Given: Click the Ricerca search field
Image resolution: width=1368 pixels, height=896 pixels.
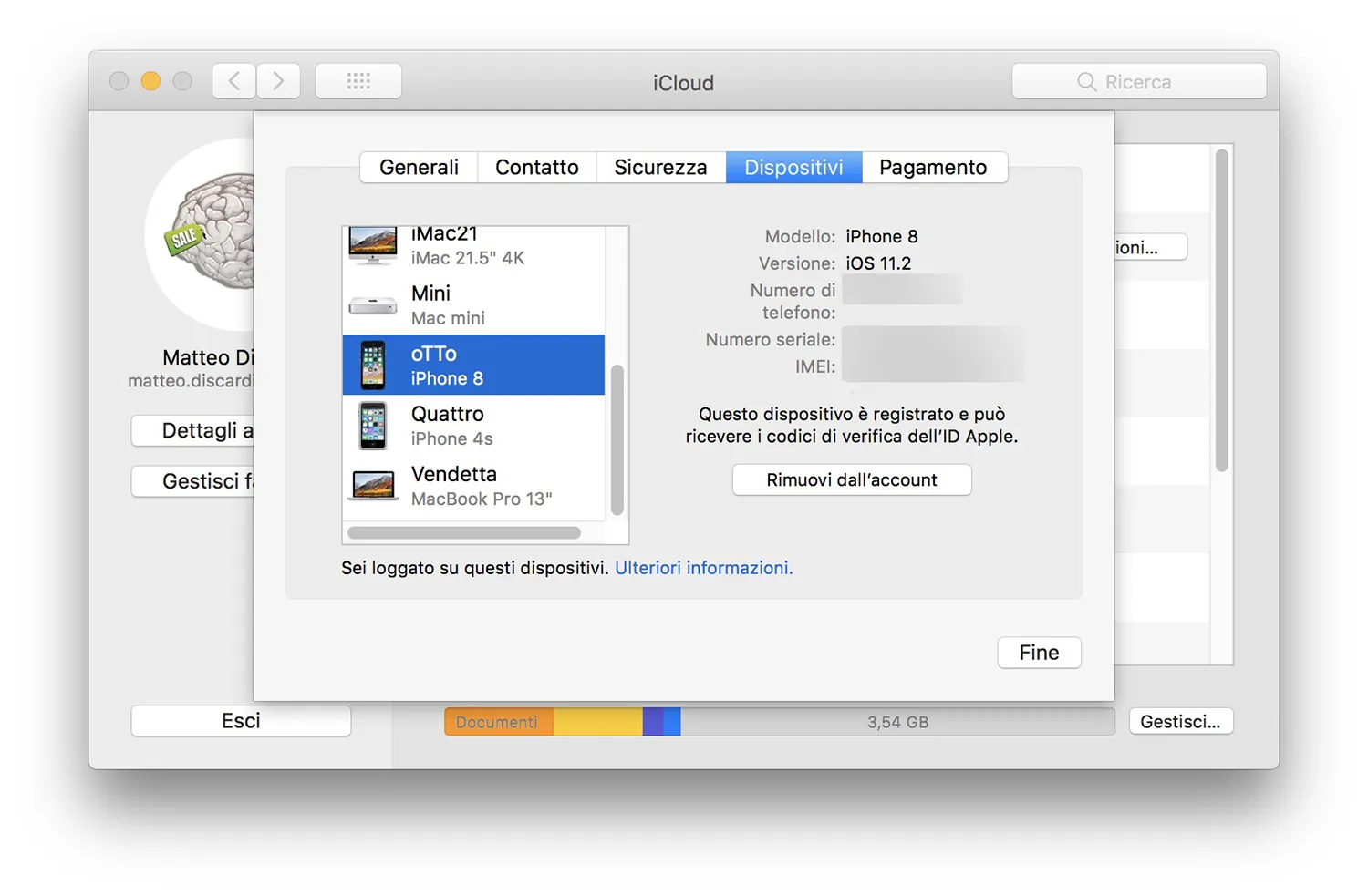Looking at the screenshot, I should coord(1139,82).
